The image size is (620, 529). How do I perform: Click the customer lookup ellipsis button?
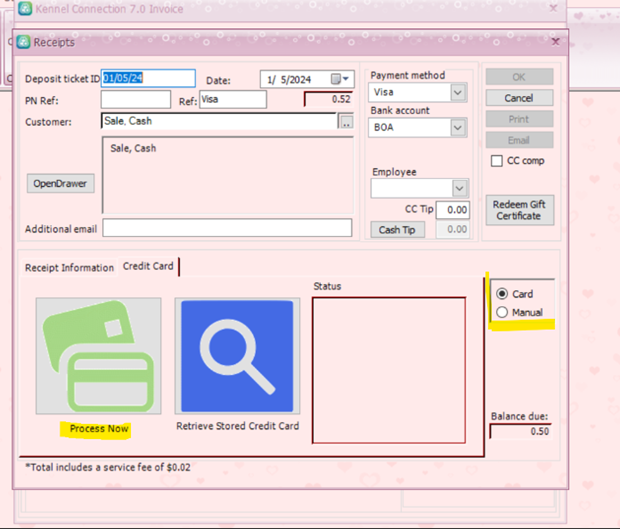click(346, 121)
